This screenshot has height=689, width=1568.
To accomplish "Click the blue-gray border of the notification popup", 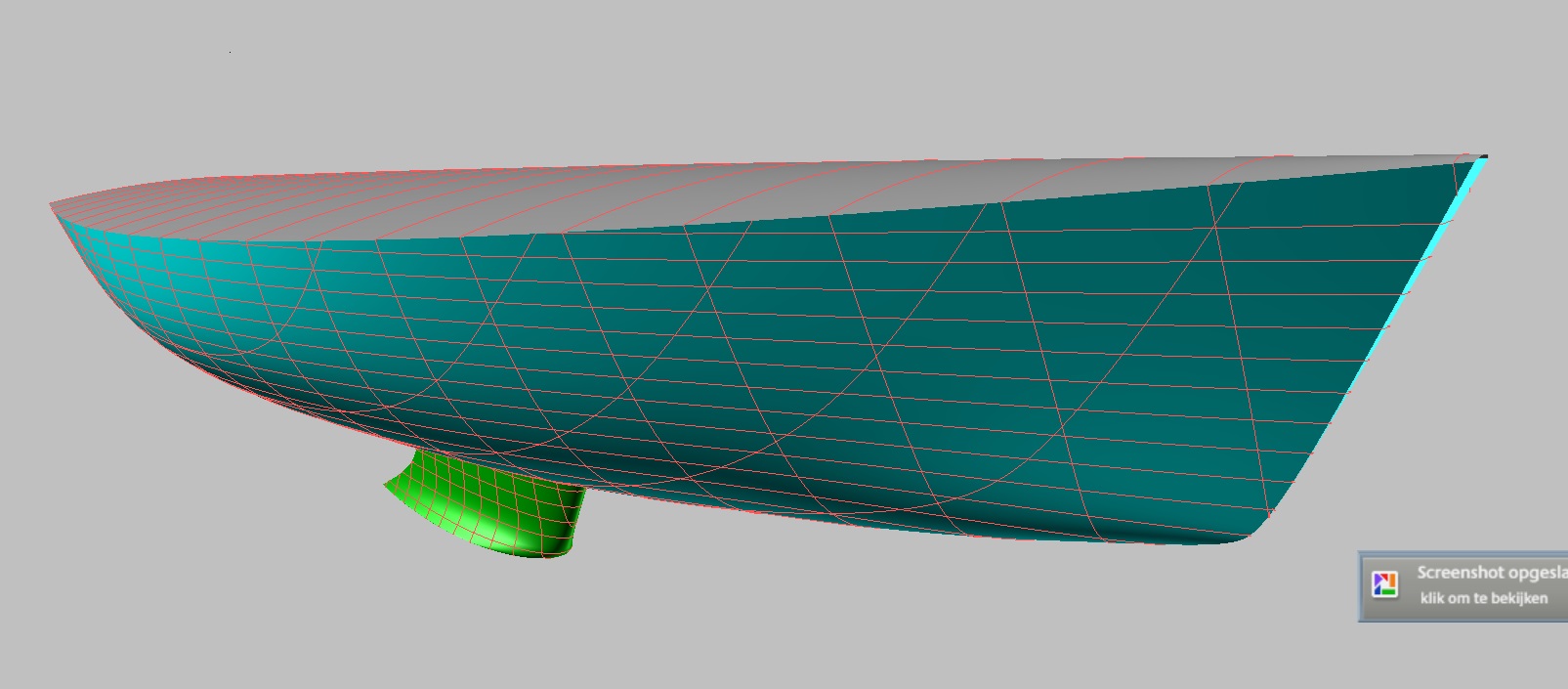I will (x=1360, y=586).
